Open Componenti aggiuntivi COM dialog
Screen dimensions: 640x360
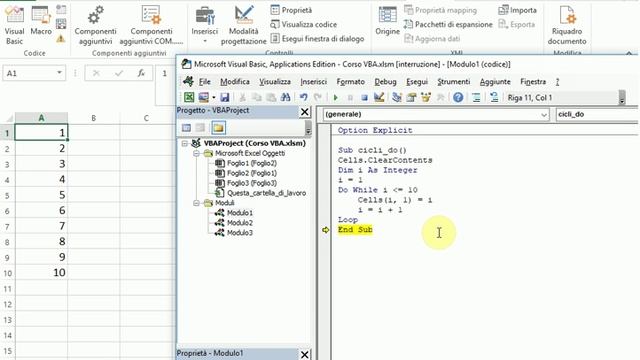(x=151, y=25)
